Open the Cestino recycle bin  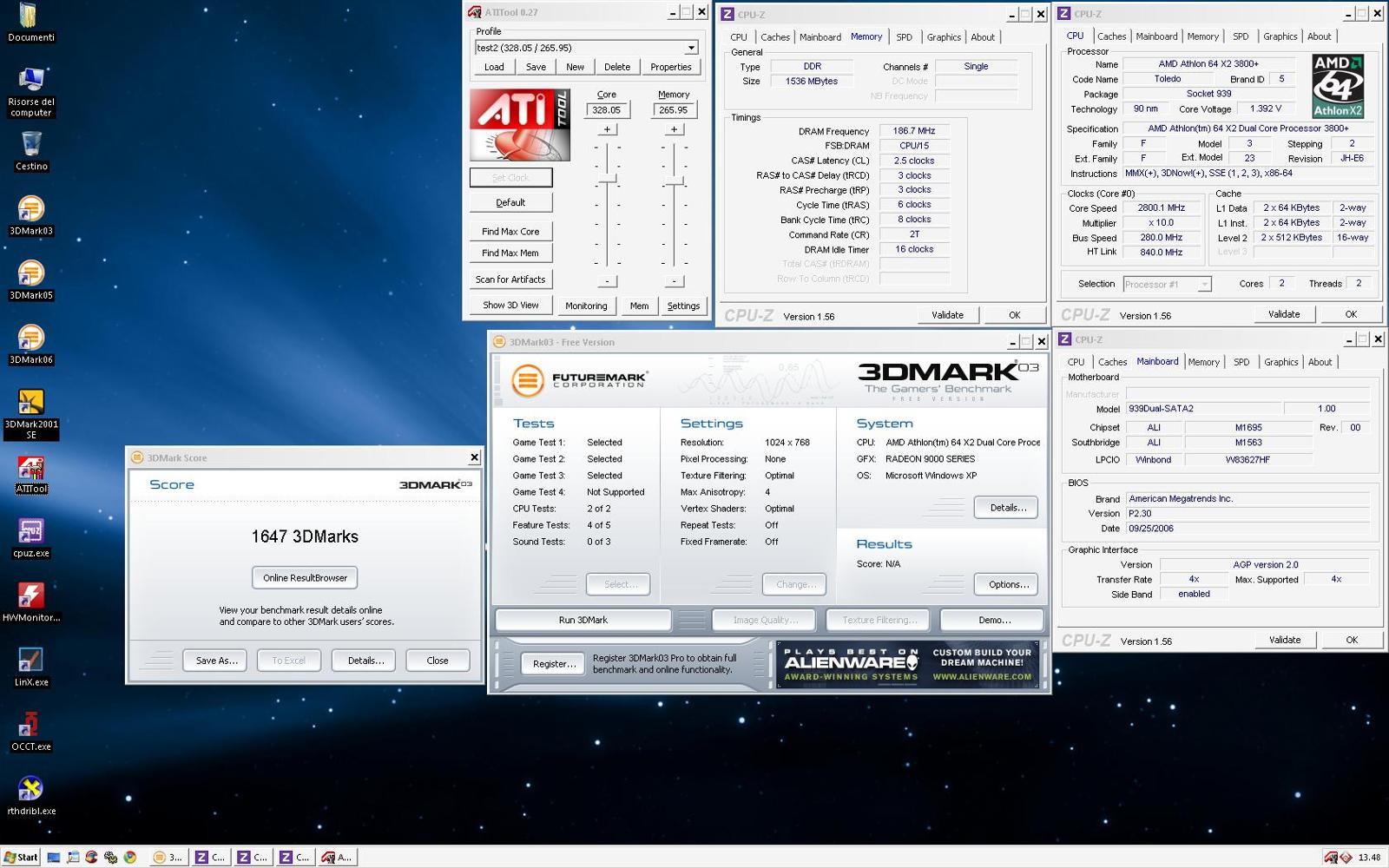point(30,151)
